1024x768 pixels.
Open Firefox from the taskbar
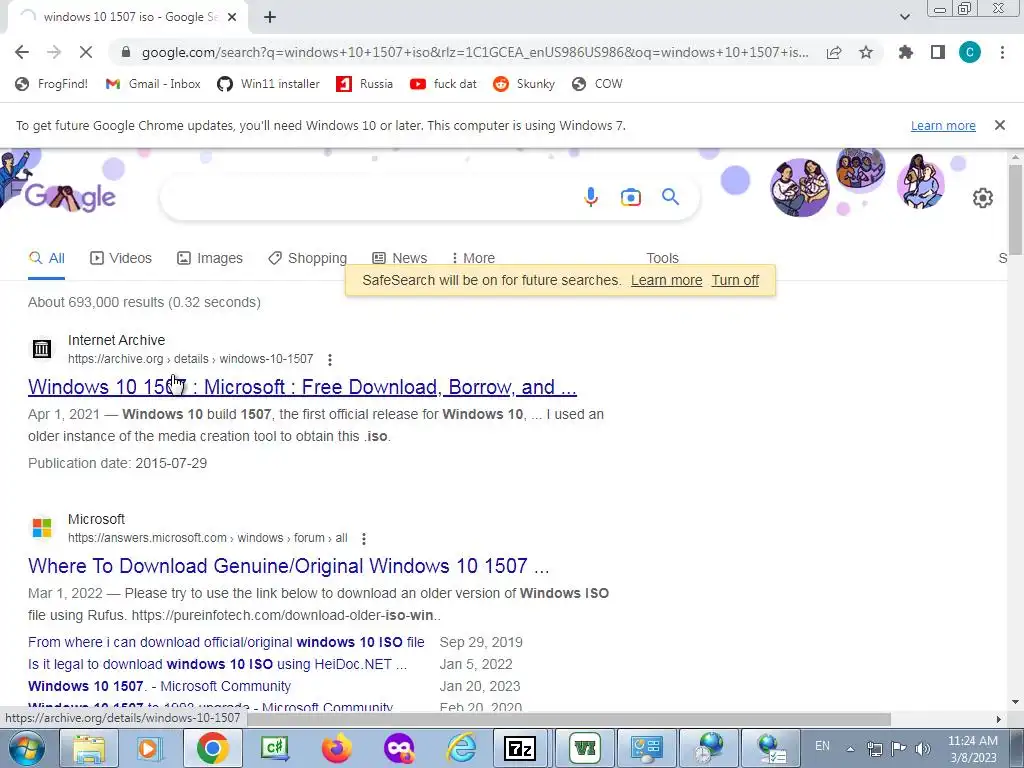pyautogui.click(x=337, y=748)
